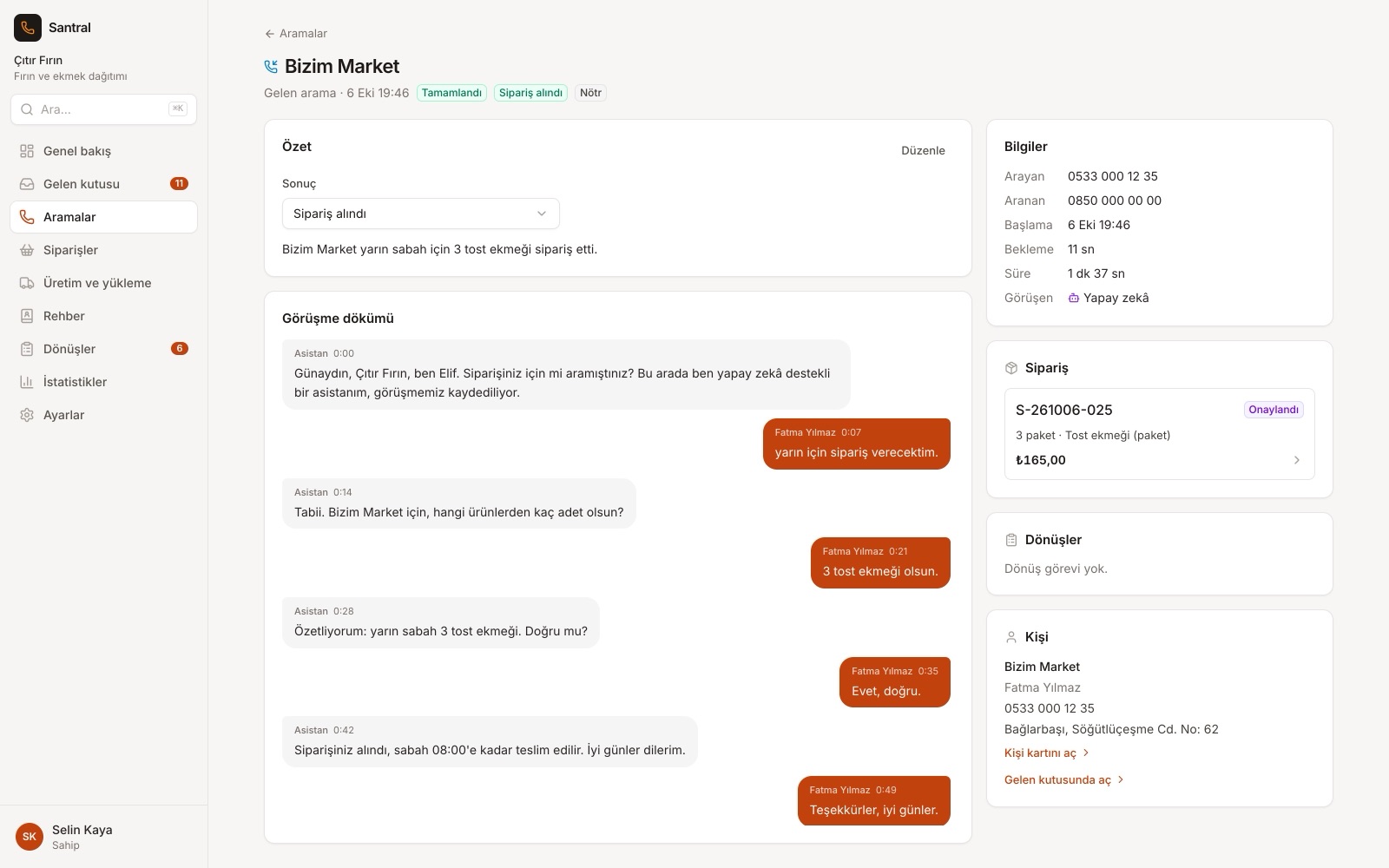The image size is (1389, 868).
Task: Click the address Bağlarbaşı, Söğütlüçeşme Cd. No: 62
Action: pos(1111,729)
